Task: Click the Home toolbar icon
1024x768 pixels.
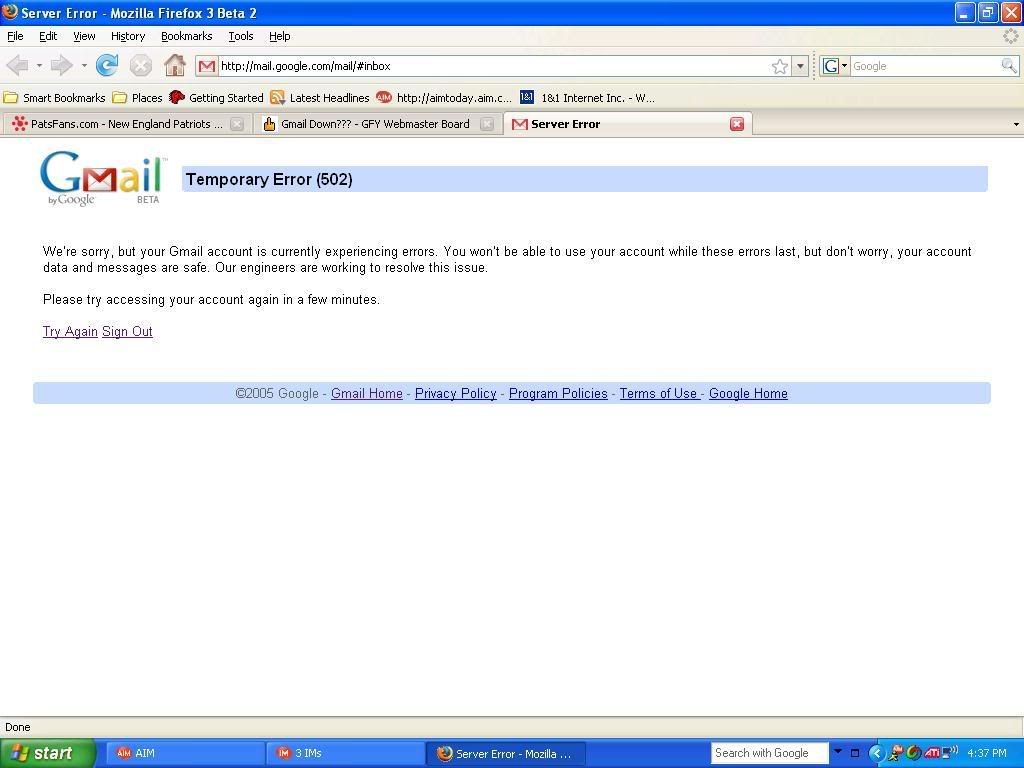Action: click(175, 66)
